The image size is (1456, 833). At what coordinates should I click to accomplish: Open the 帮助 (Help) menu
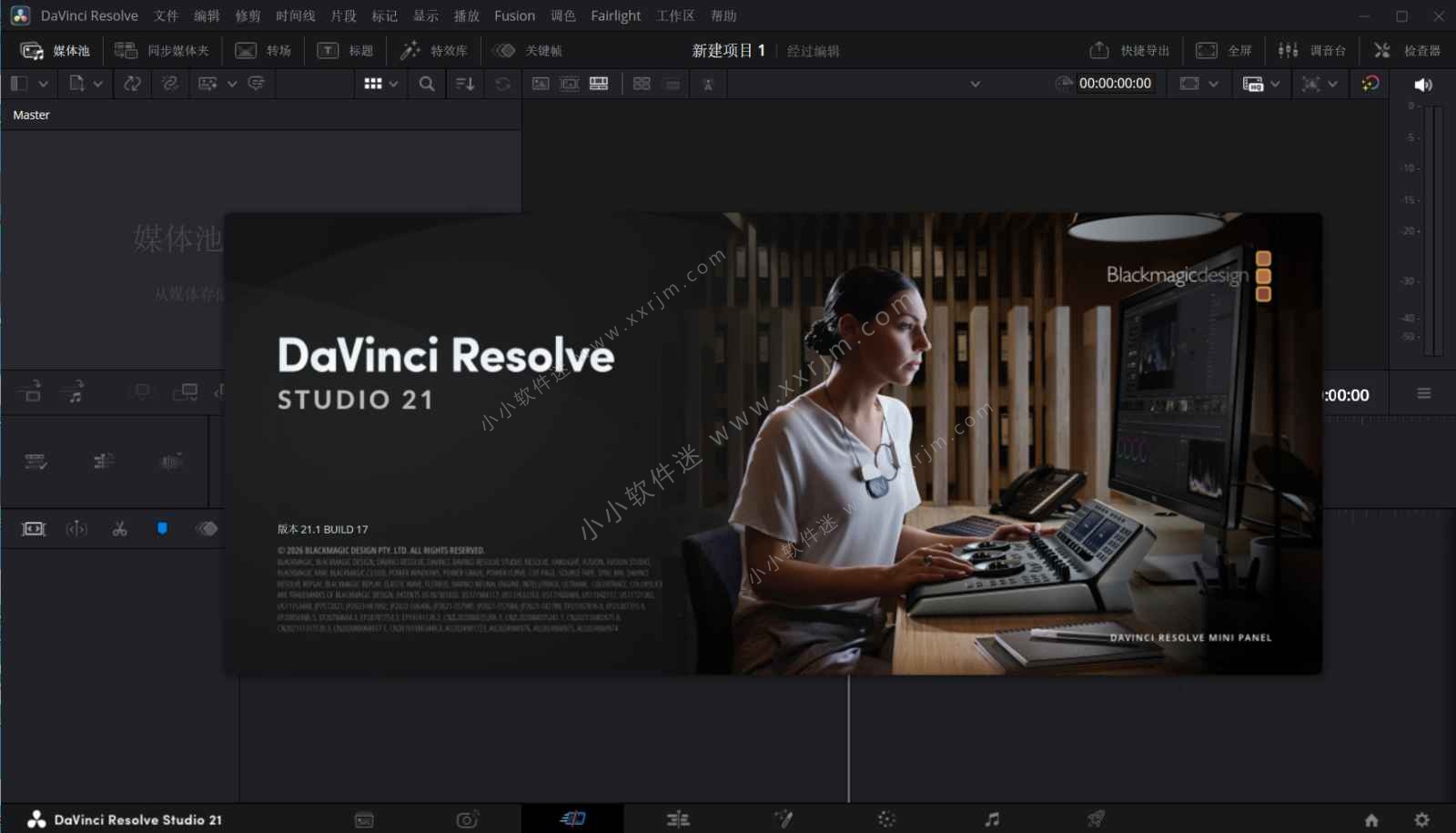(x=723, y=15)
